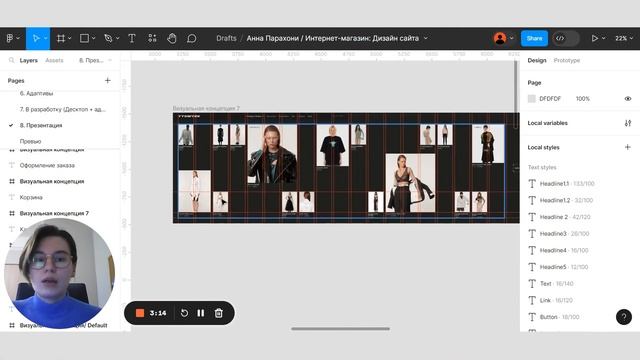
Task: Switch to the Design tab
Action: [x=537, y=60]
